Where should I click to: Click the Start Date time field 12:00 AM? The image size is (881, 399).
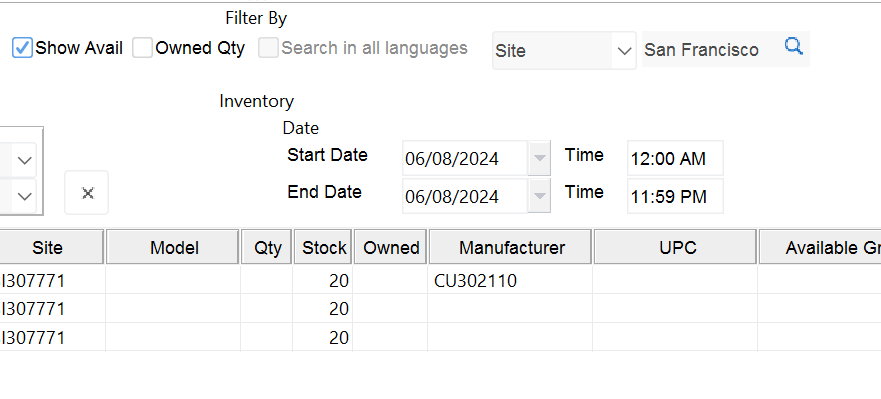point(675,158)
